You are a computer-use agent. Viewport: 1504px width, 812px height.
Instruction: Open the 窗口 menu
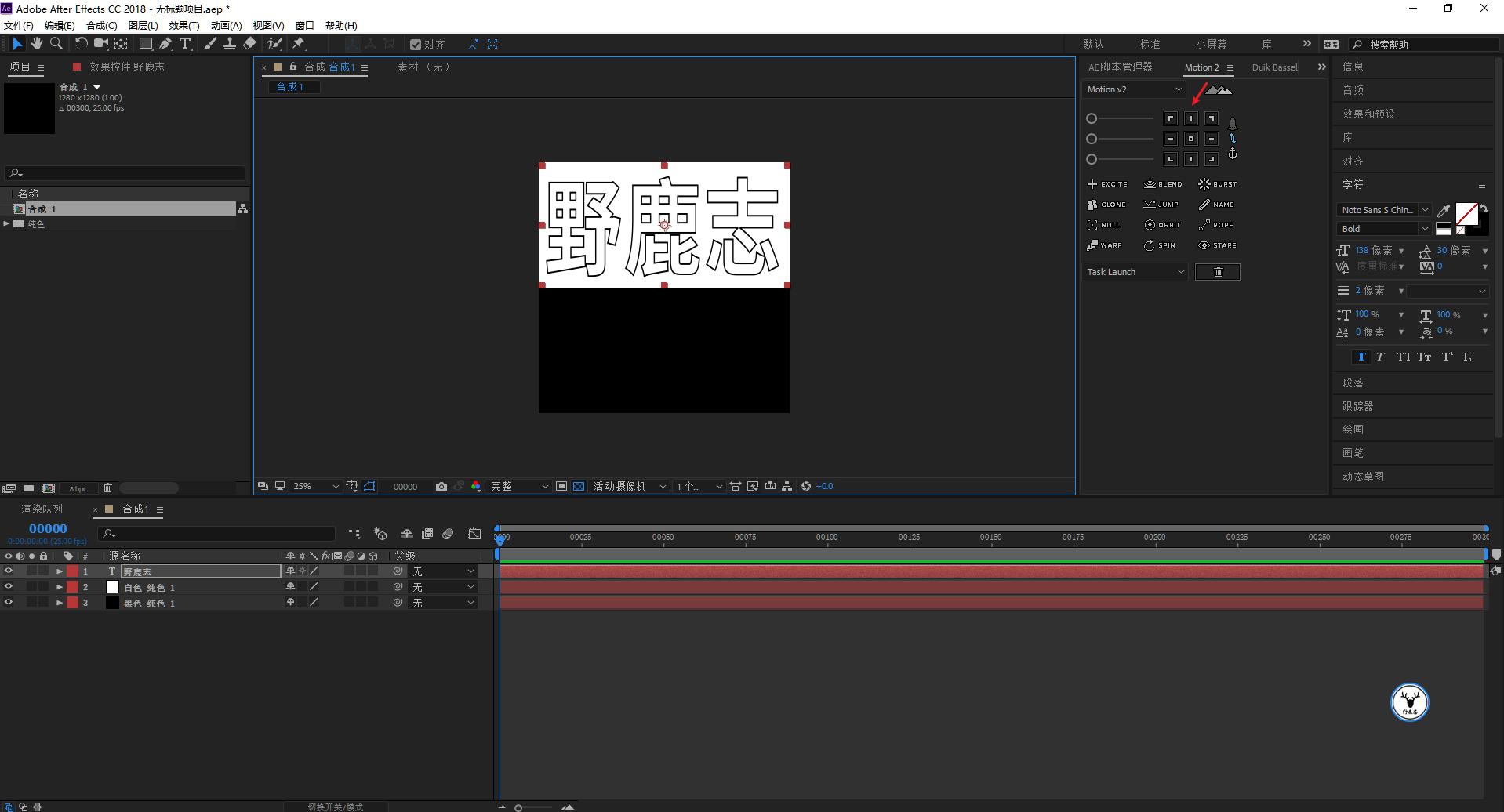(304, 24)
